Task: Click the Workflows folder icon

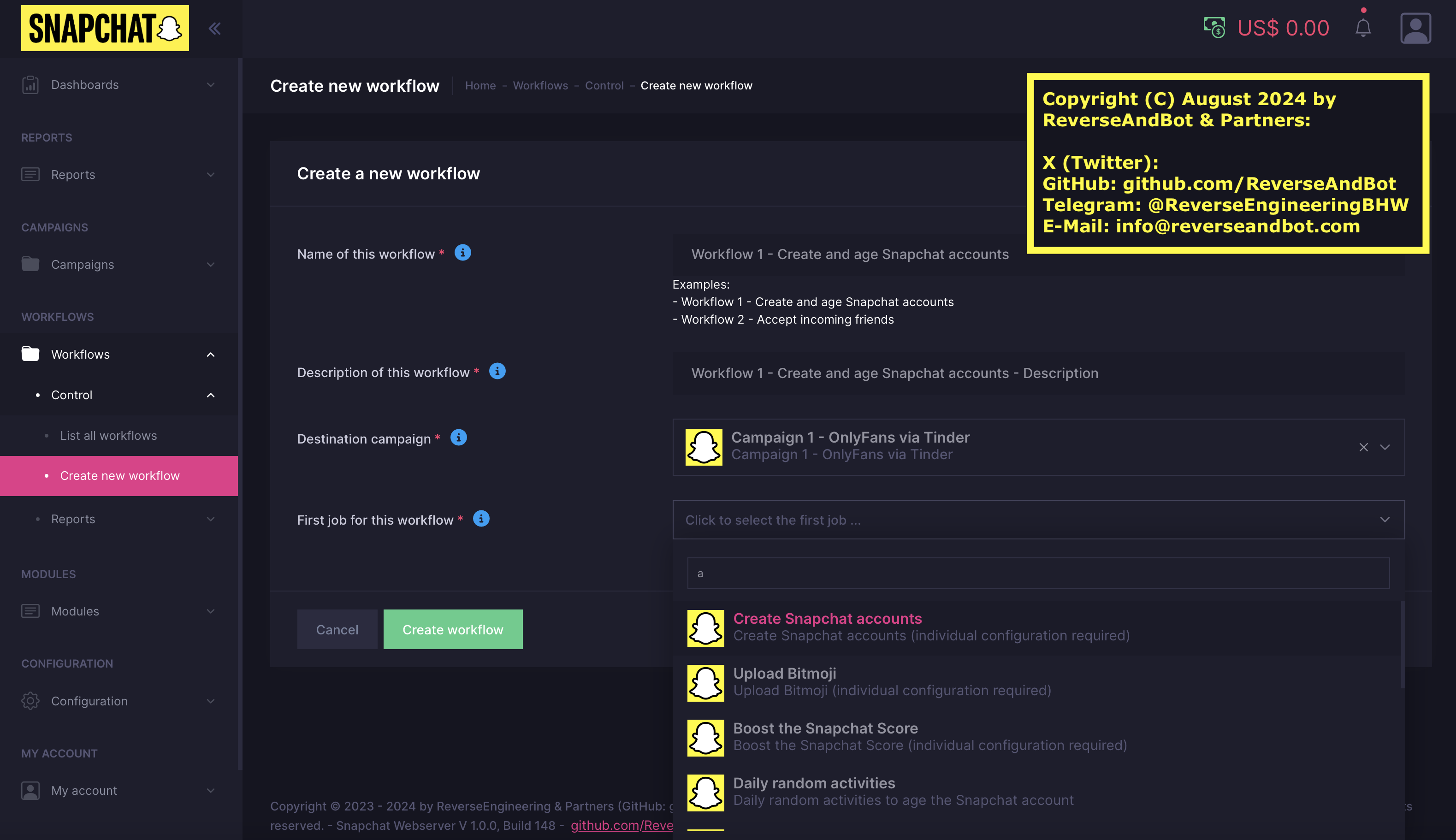Action: 30,354
